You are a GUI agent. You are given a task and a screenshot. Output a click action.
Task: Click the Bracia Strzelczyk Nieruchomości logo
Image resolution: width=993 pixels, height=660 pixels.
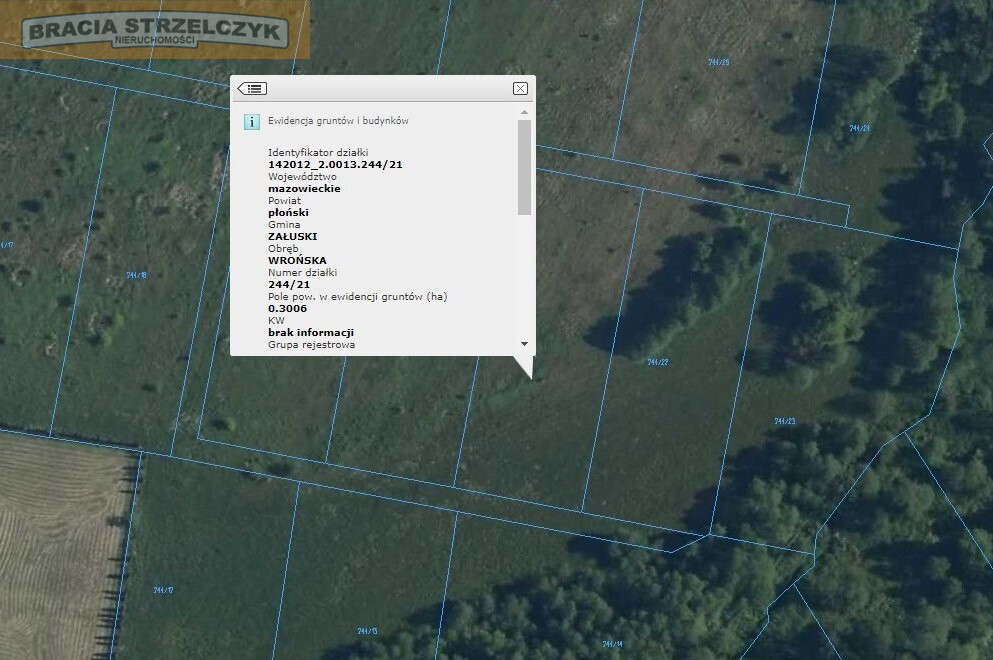coord(155,30)
